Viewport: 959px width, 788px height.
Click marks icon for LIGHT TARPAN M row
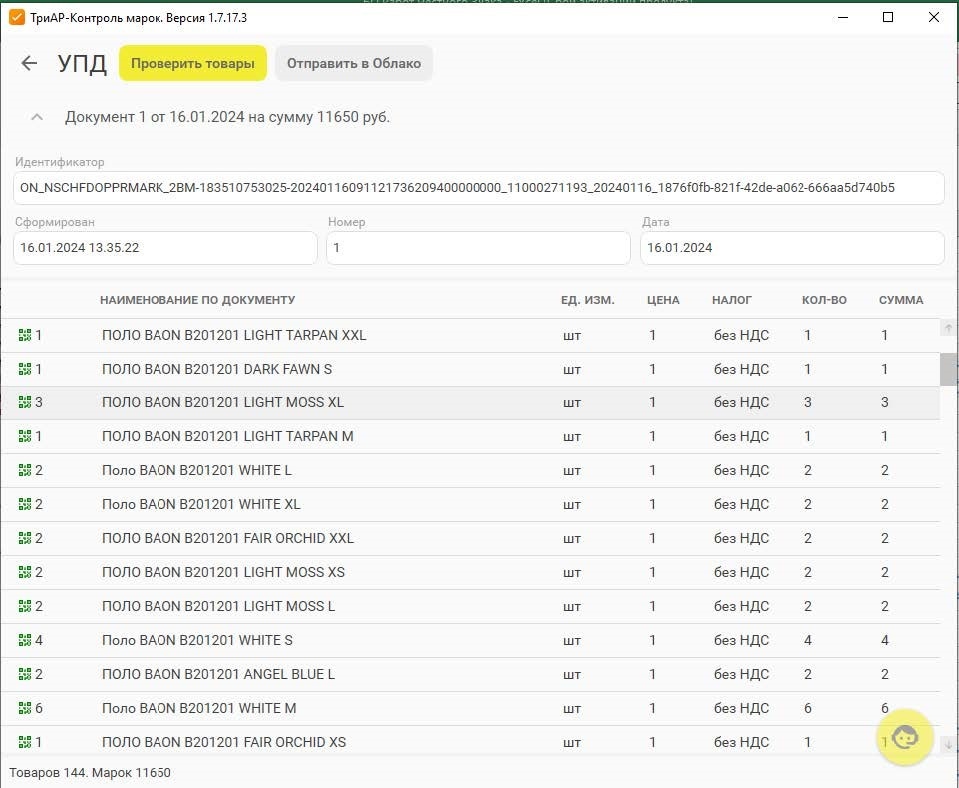pos(24,436)
